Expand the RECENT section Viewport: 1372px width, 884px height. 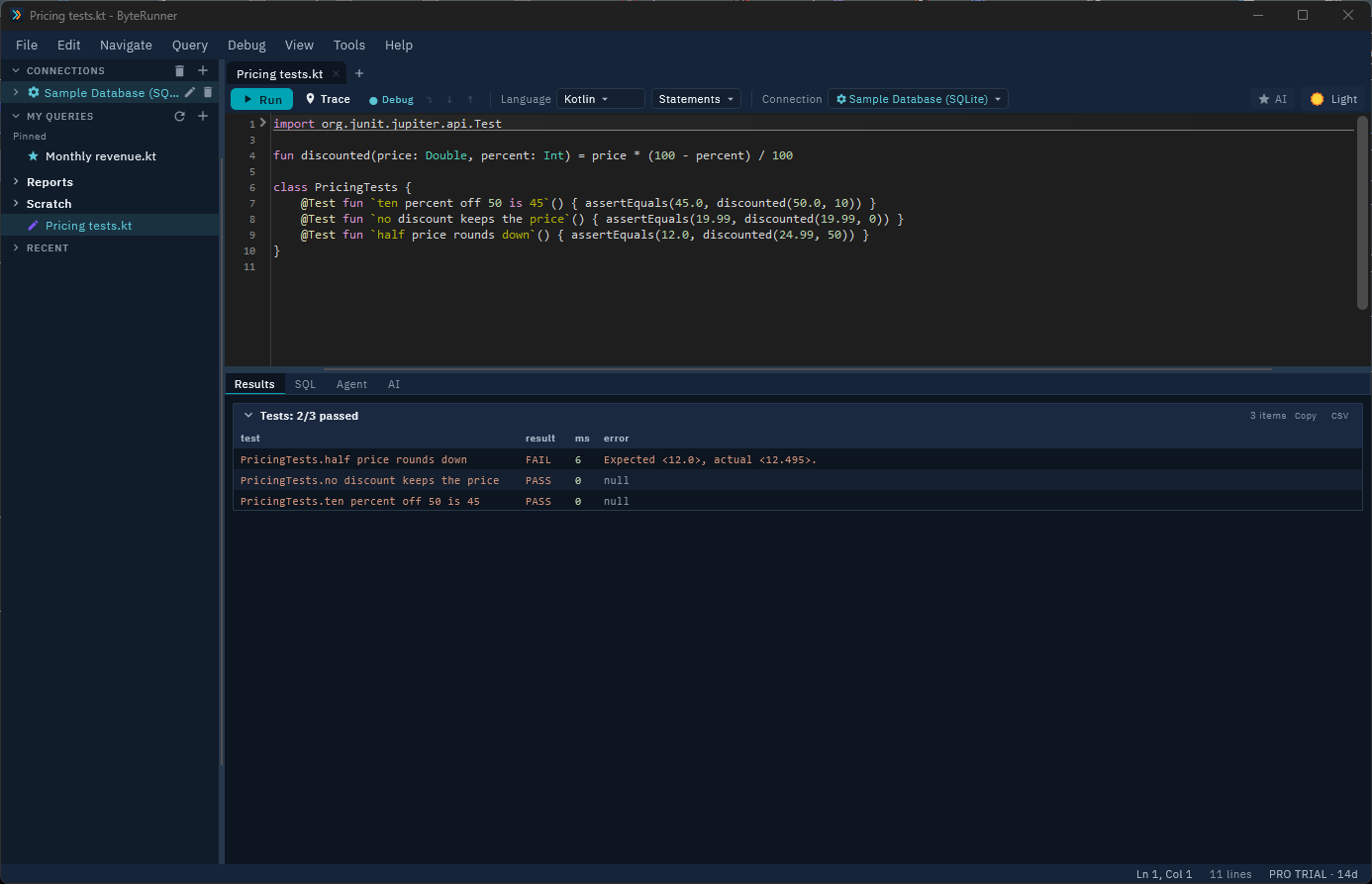point(16,248)
